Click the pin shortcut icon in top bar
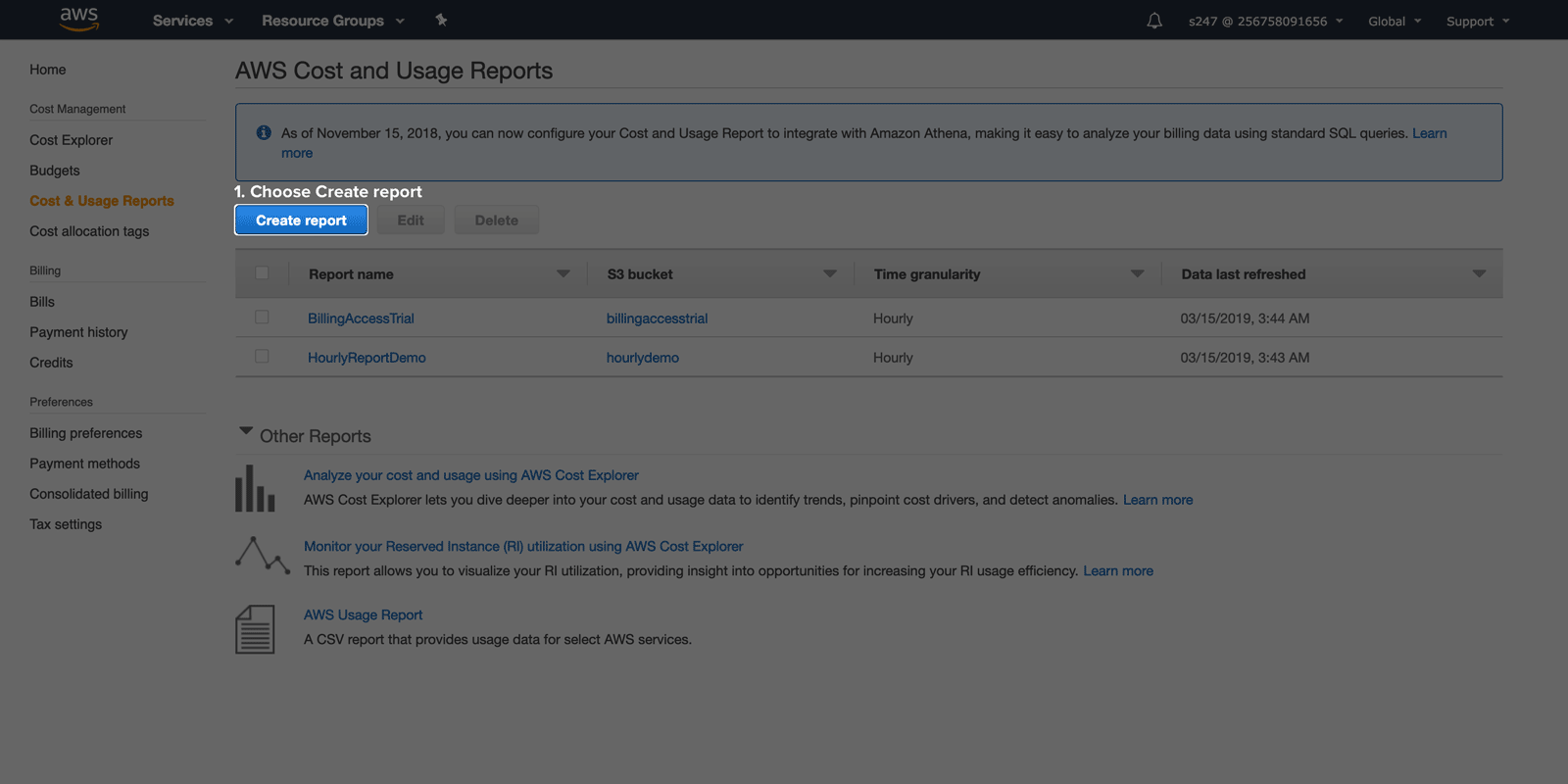The image size is (1568, 784). [441, 20]
